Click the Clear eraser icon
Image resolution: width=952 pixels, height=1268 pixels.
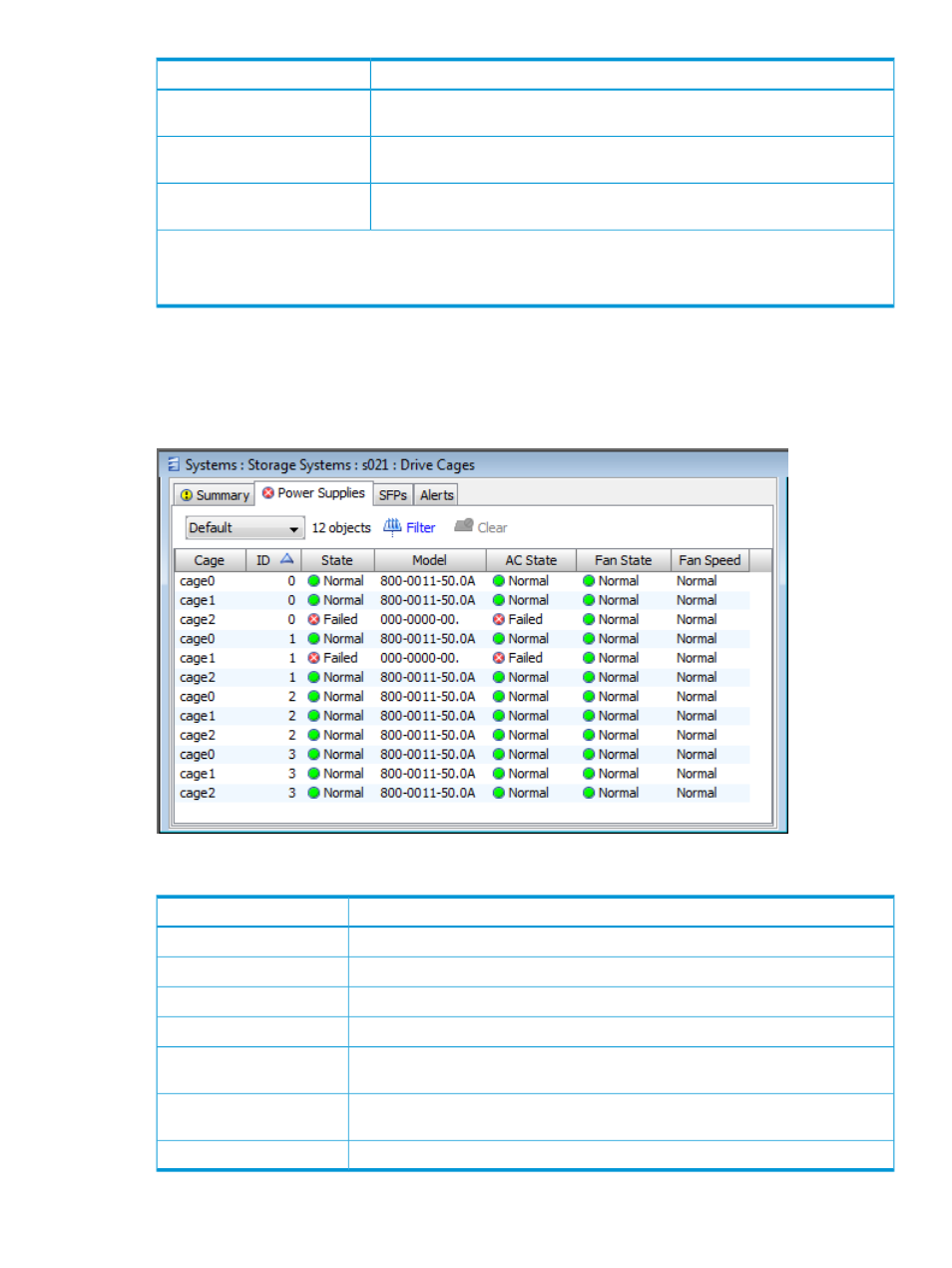(463, 526)
